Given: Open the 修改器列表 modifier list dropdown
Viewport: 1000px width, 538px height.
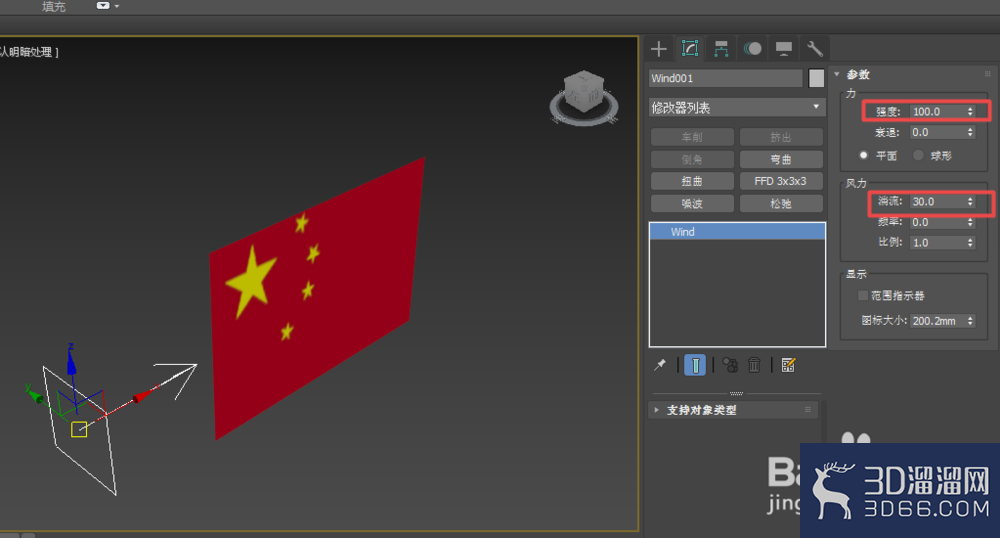Looking at the screenshot, I should [x=737, y=108].
